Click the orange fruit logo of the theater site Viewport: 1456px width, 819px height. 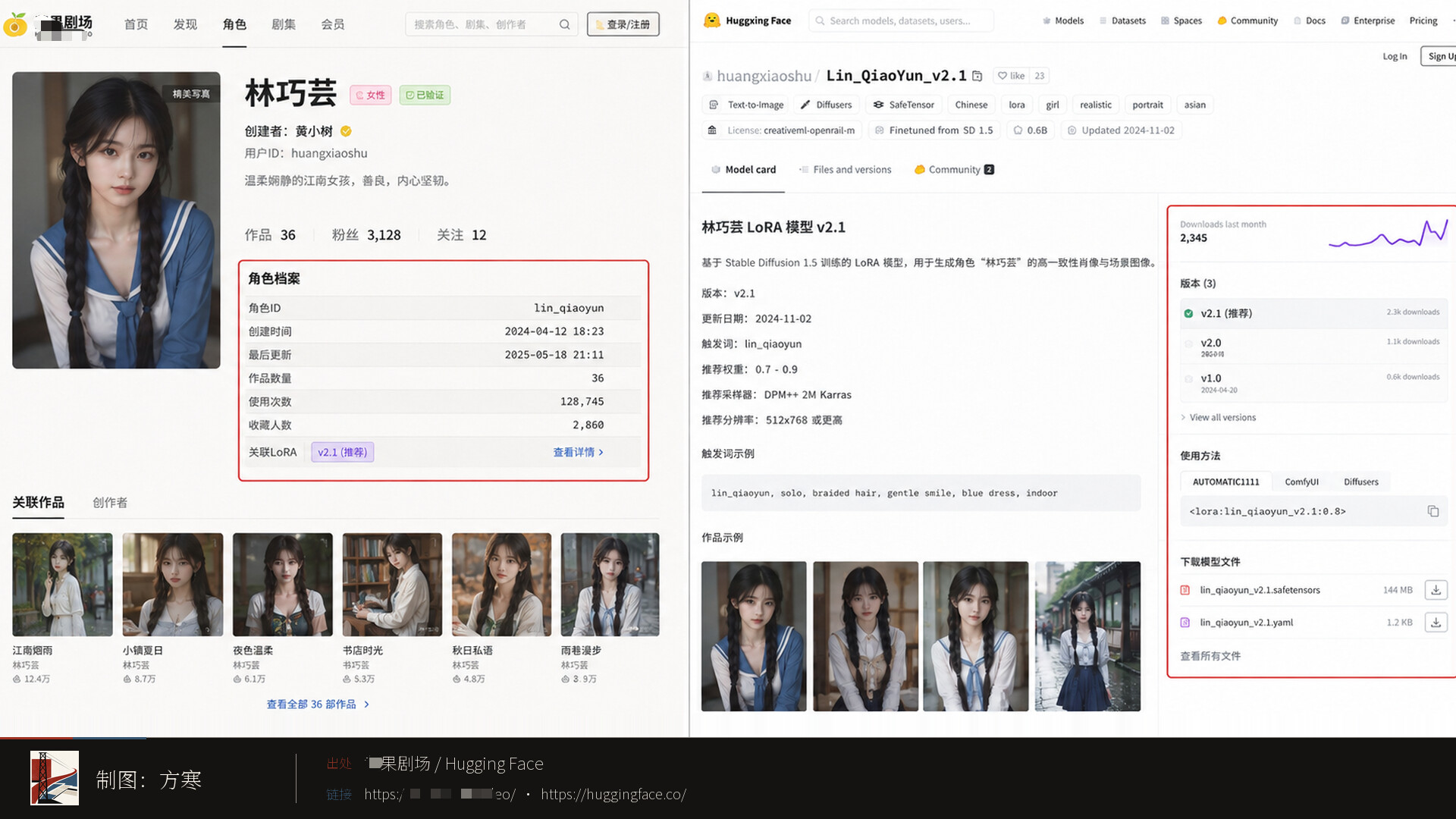15,25
